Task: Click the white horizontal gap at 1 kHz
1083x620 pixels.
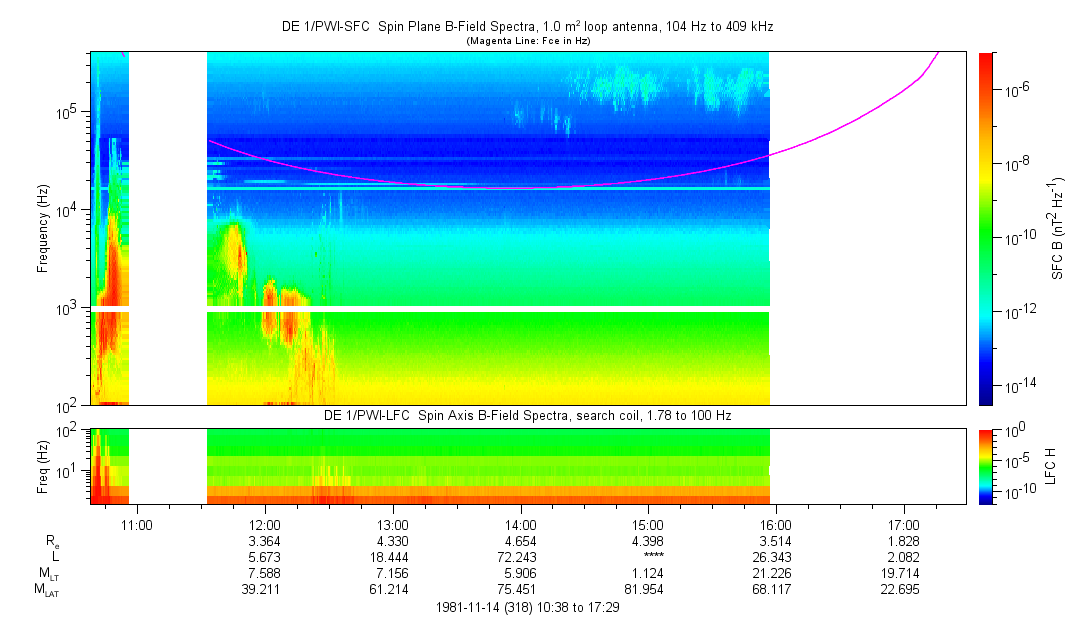Action: pyautogui.click(x=487, y=309)
